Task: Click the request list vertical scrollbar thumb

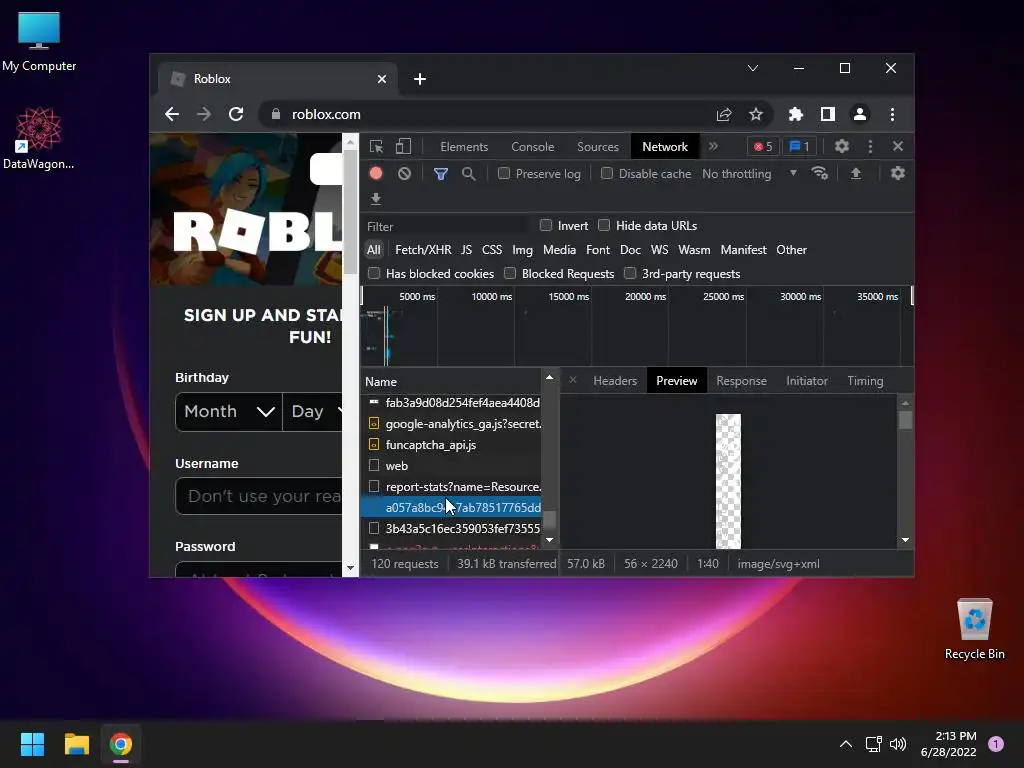Action: (550, 520)
